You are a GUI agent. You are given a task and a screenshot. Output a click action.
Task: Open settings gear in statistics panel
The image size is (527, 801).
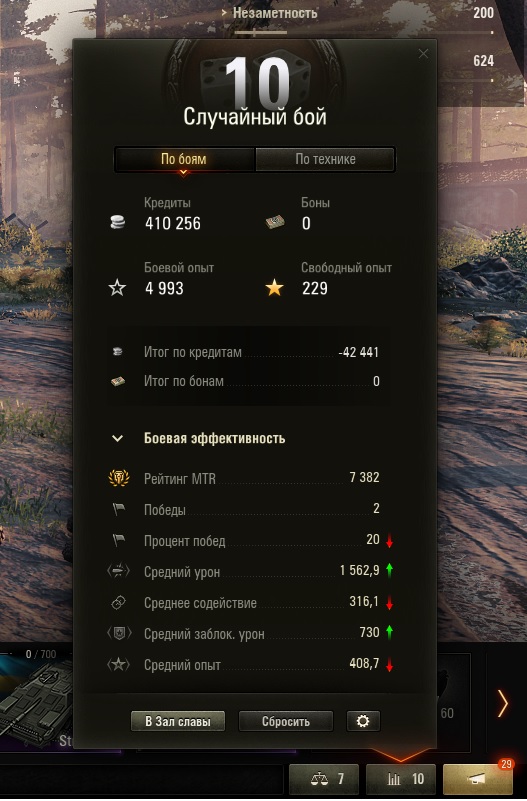click(363, 721)
